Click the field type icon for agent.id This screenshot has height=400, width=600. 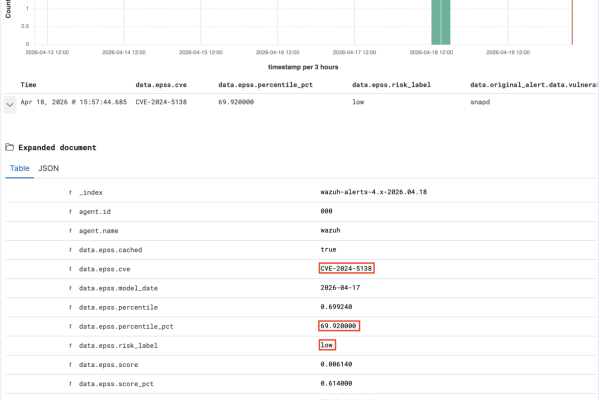pyautogui.click(x=70, y=211)
